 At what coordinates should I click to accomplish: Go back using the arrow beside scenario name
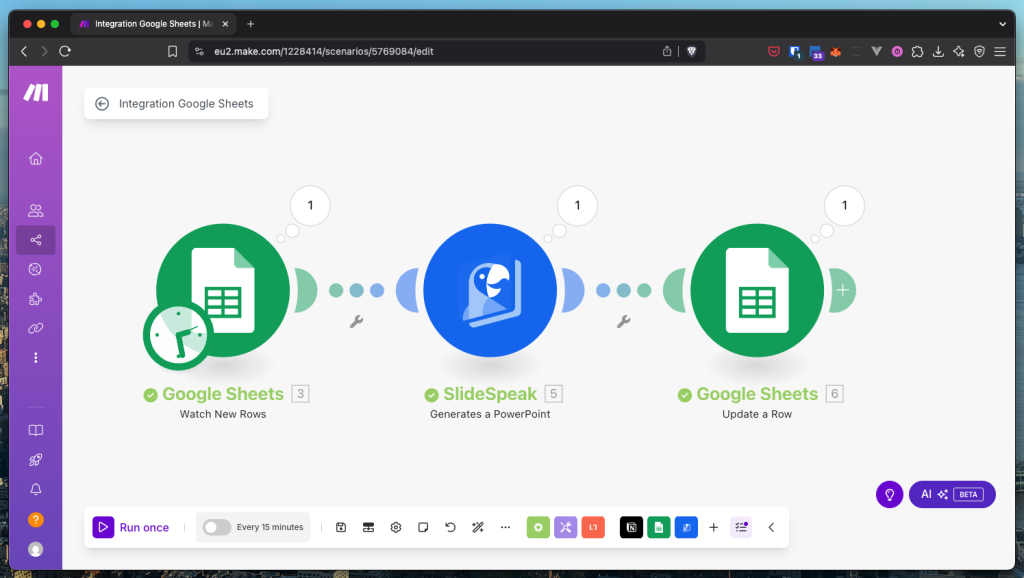pyautogui.click(x=102, y=104)
